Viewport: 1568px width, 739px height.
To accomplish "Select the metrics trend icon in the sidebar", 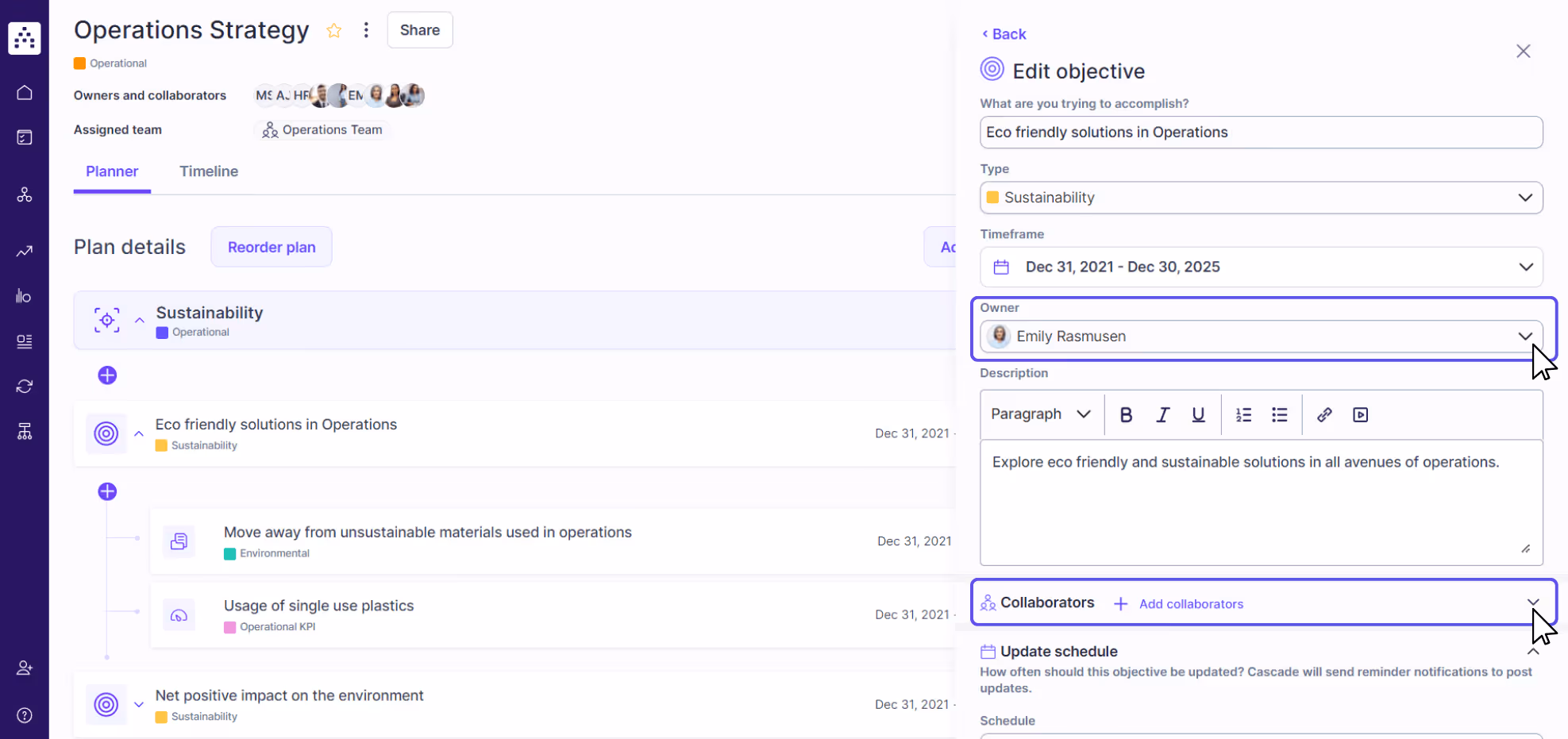I will (x=24, y=251).
